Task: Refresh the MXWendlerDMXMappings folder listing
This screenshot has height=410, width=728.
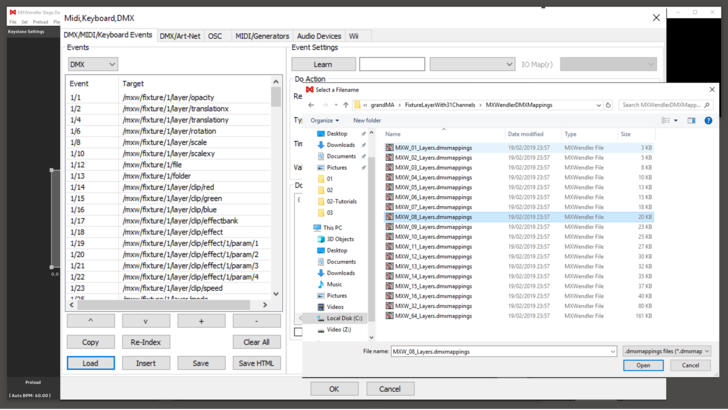Action: coord(608,105)
